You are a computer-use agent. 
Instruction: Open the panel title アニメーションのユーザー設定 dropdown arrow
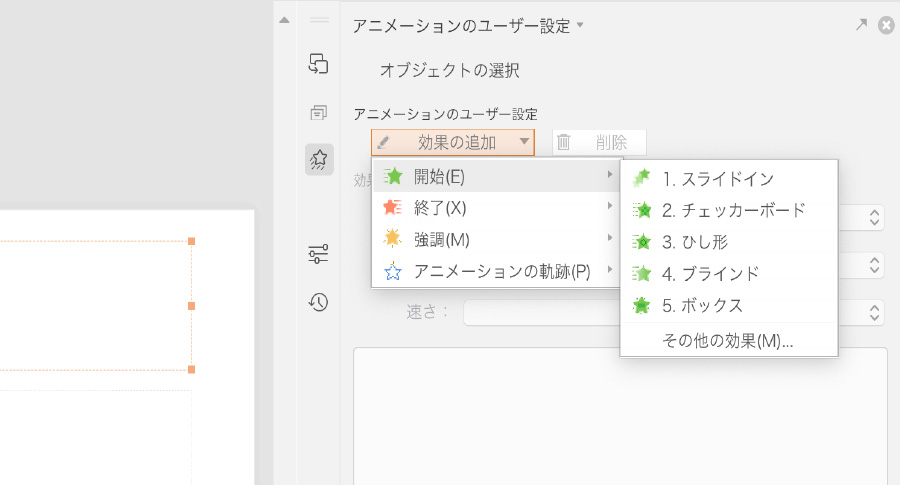(x=580, y=26)
